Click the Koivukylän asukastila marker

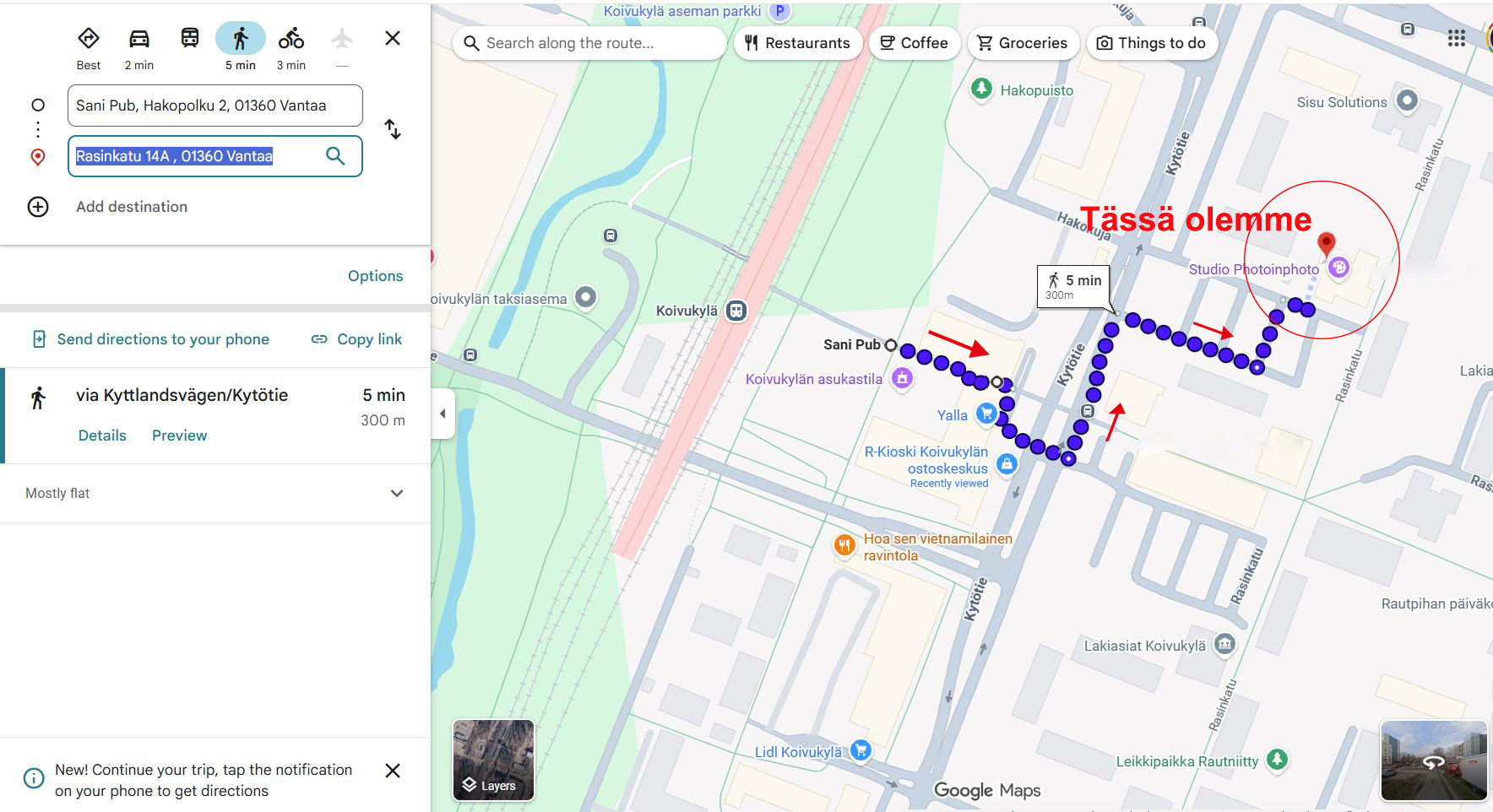tap(903, 378)
